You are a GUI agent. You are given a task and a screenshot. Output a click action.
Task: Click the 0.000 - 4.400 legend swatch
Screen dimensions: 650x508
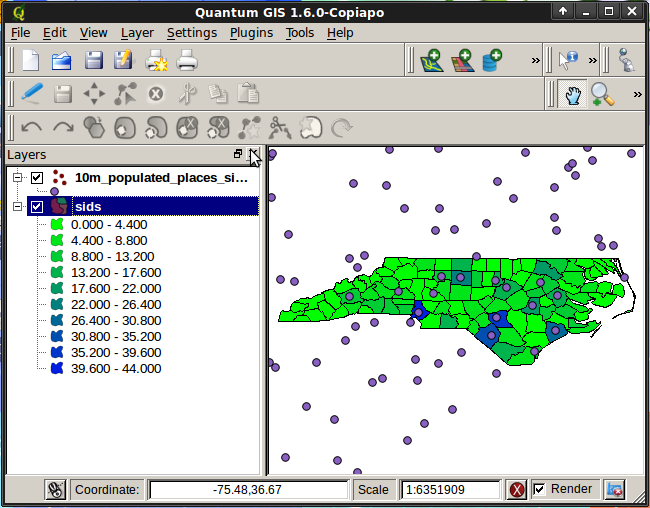click(57, 224)
